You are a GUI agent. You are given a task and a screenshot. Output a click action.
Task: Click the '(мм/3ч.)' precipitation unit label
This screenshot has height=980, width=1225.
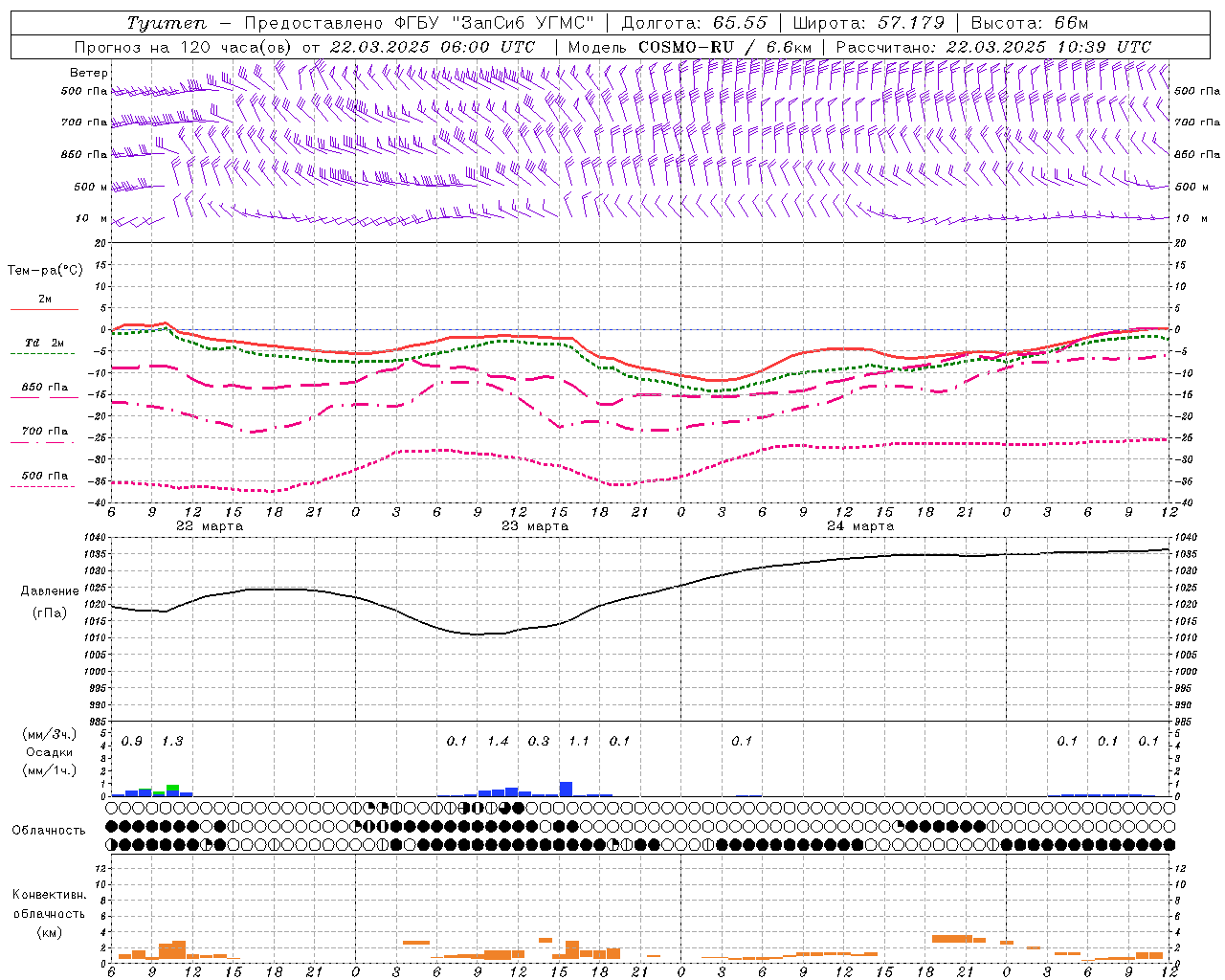click(x=50, y=734)
